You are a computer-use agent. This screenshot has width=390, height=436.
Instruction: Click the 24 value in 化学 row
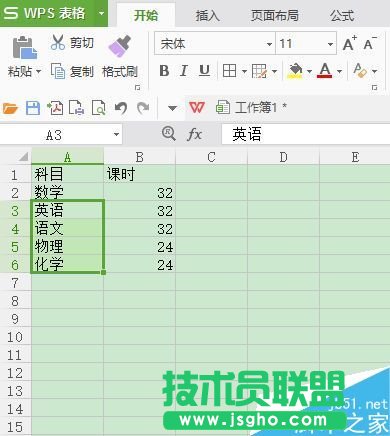coord(140,265)
